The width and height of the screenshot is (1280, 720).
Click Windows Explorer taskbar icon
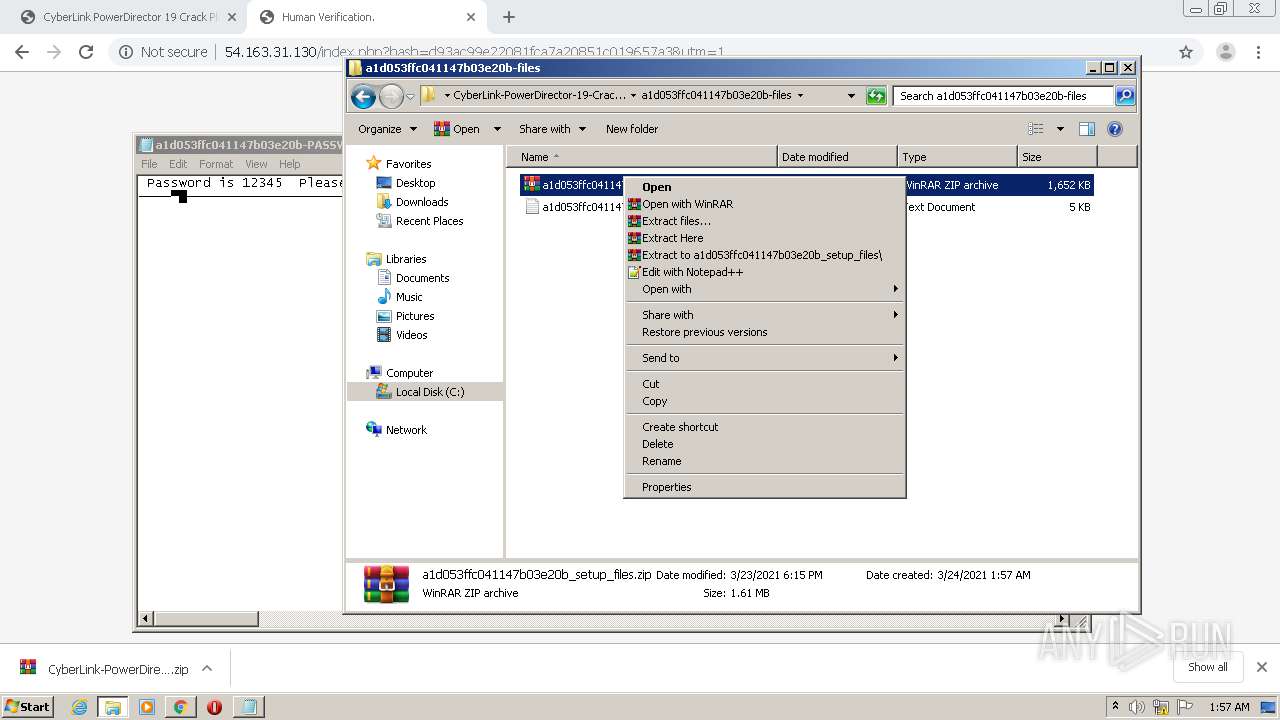pyautogui.click(x=113, y=707)
